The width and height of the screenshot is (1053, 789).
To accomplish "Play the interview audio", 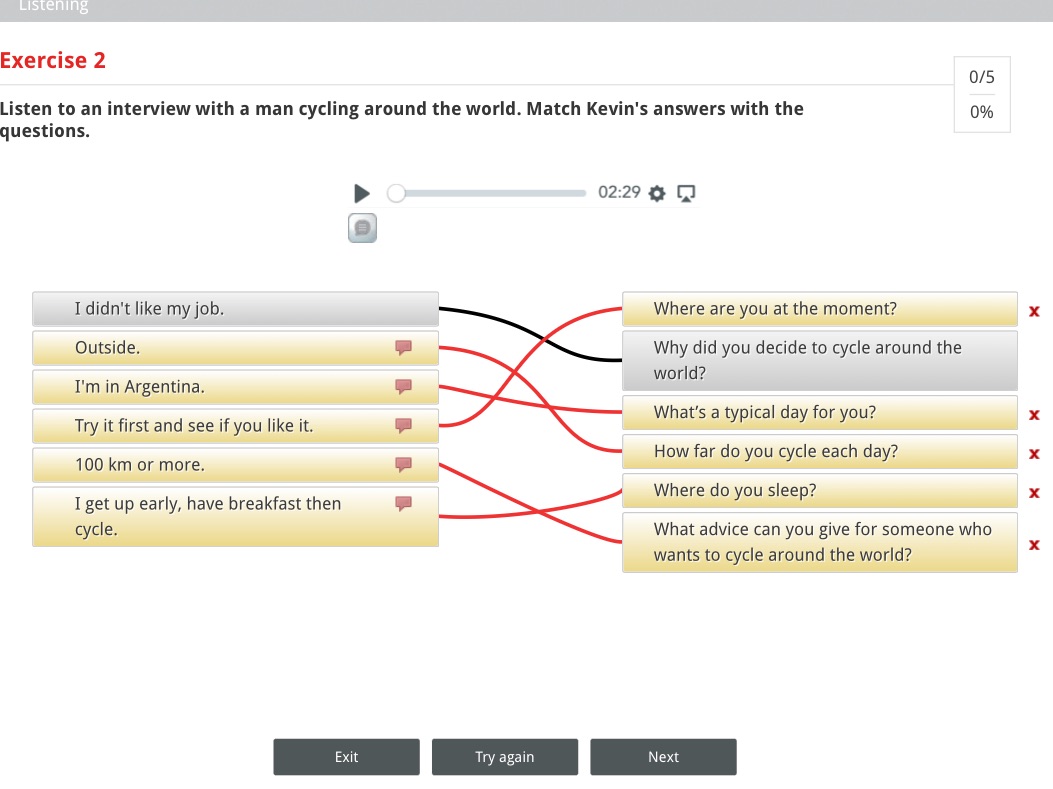I will pos(362,193).
